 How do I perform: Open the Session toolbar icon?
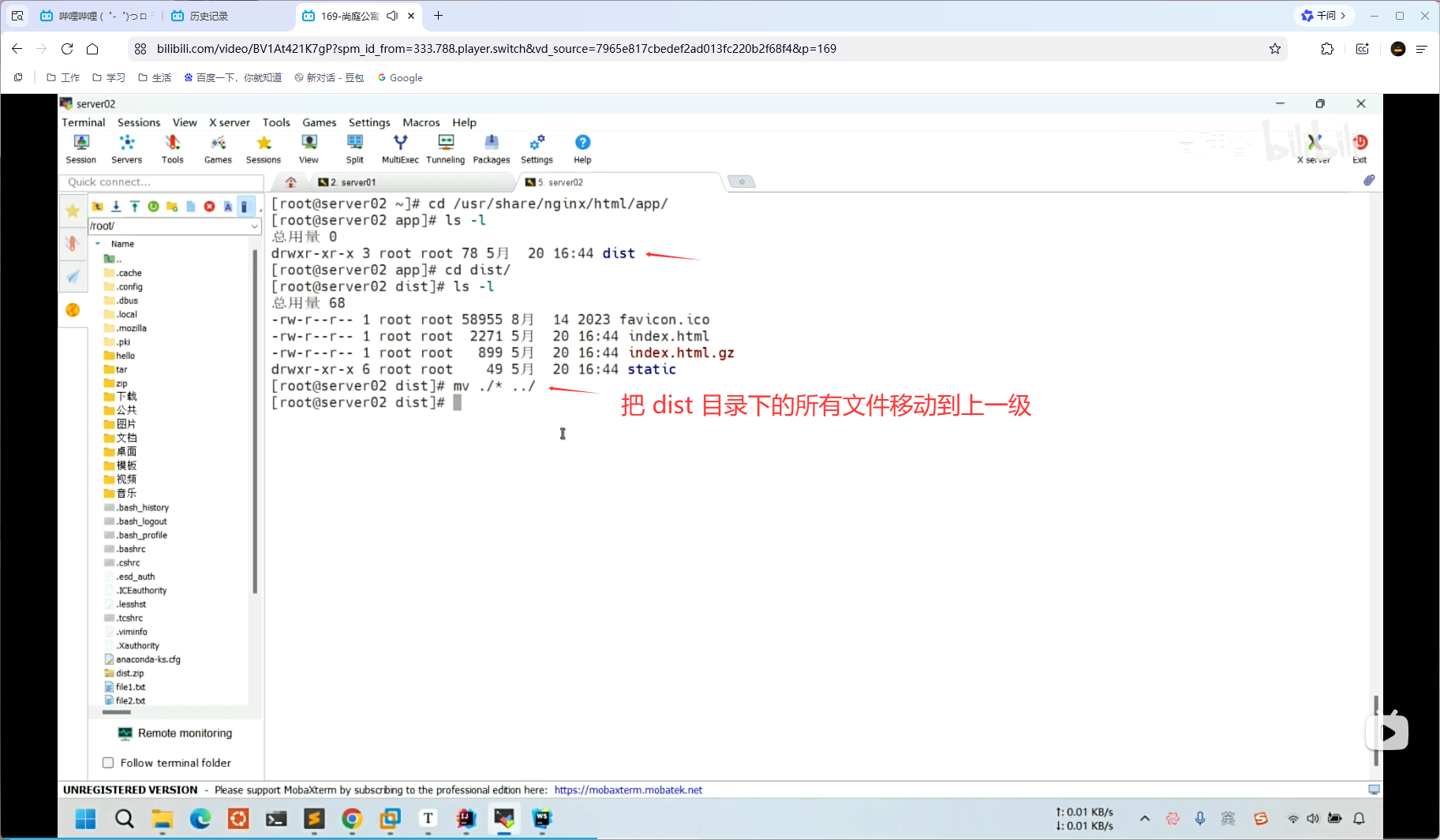click(x=81, y=149)
